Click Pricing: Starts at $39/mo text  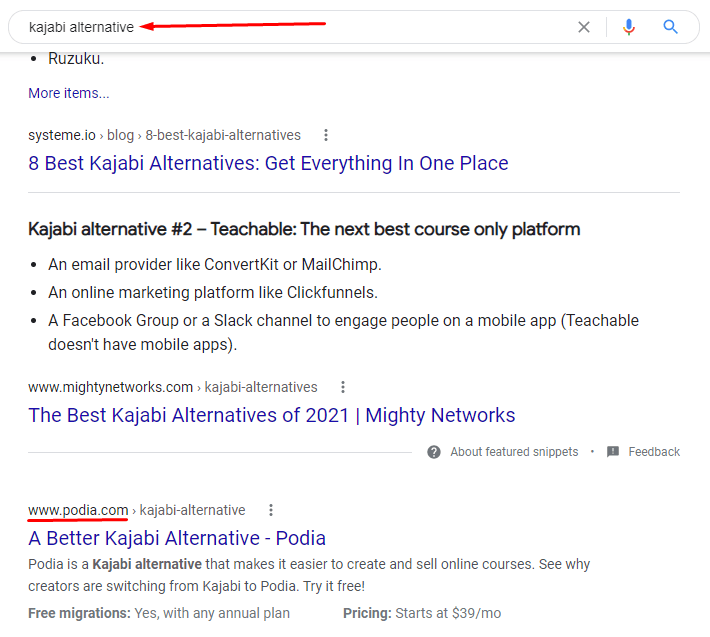422,613
